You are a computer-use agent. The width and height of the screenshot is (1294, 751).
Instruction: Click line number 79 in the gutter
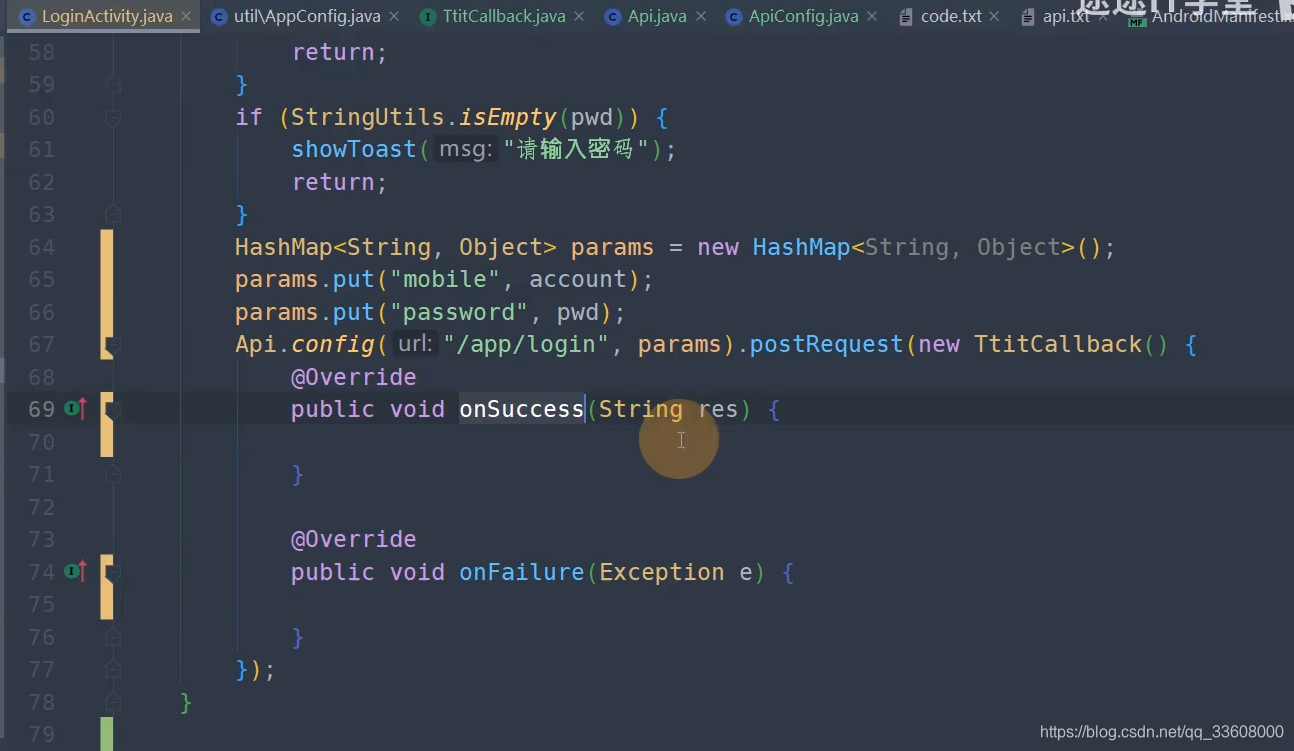click(x=42, y=734)
